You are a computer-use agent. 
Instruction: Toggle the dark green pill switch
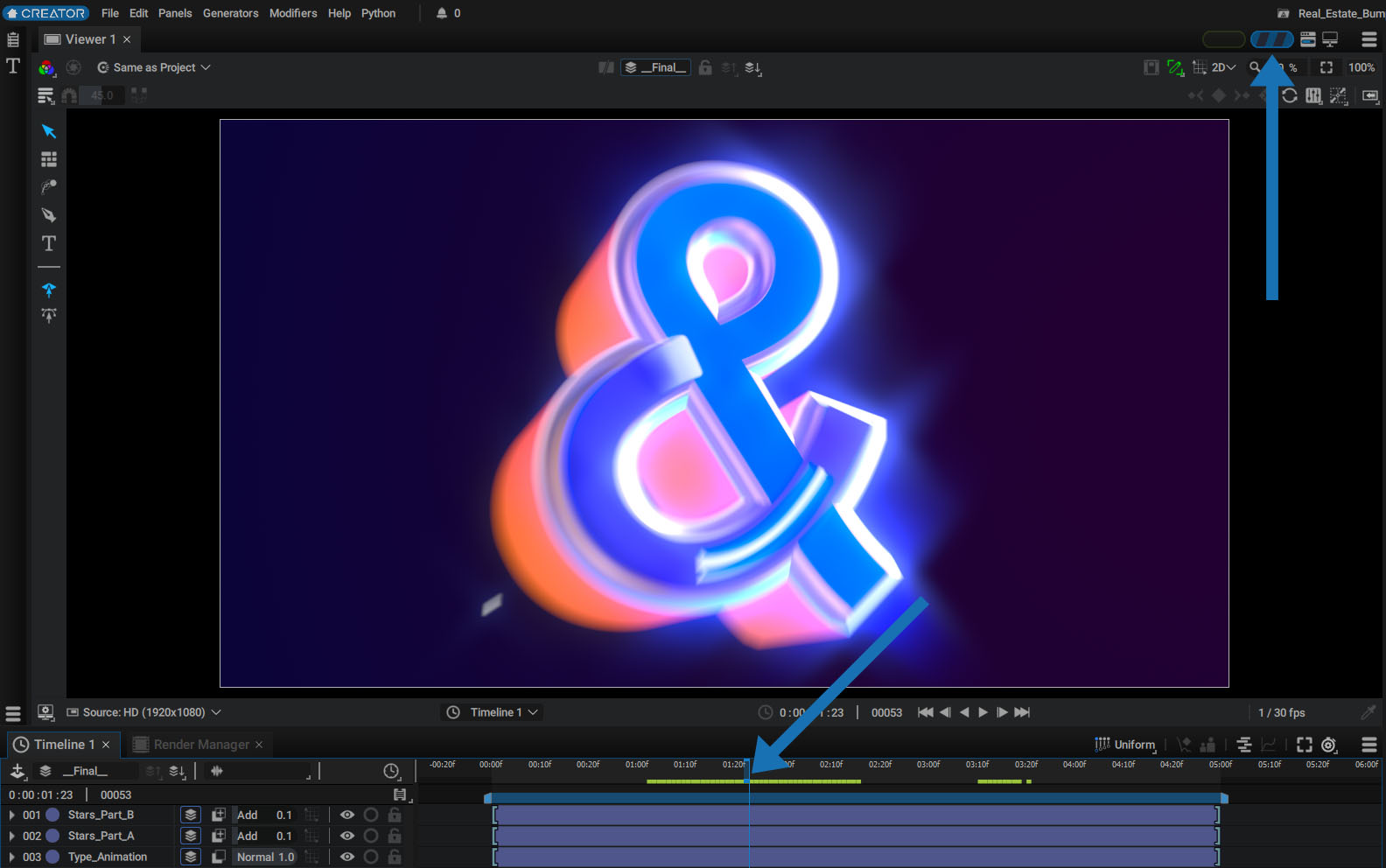1223,39
